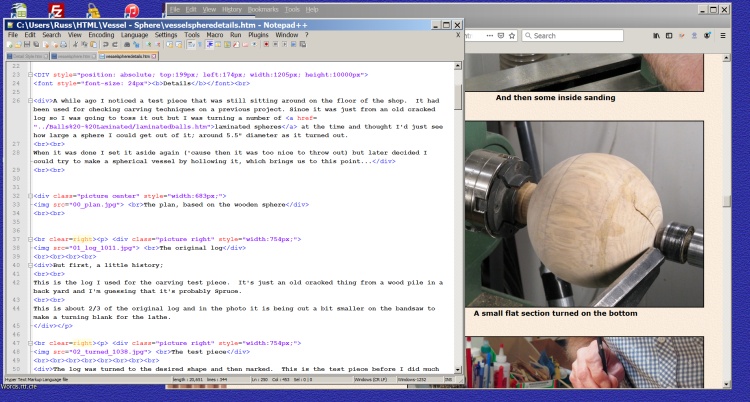Click the Save file toolbar icon
Viewport: 750px width, 402px height.
click(x=24, y=45)
